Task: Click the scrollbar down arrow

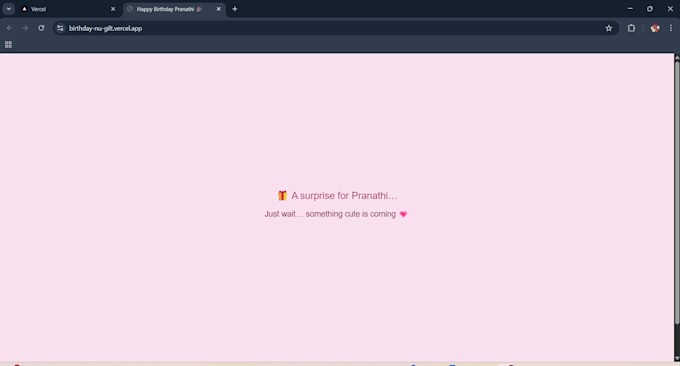Action: click(677, 358)
